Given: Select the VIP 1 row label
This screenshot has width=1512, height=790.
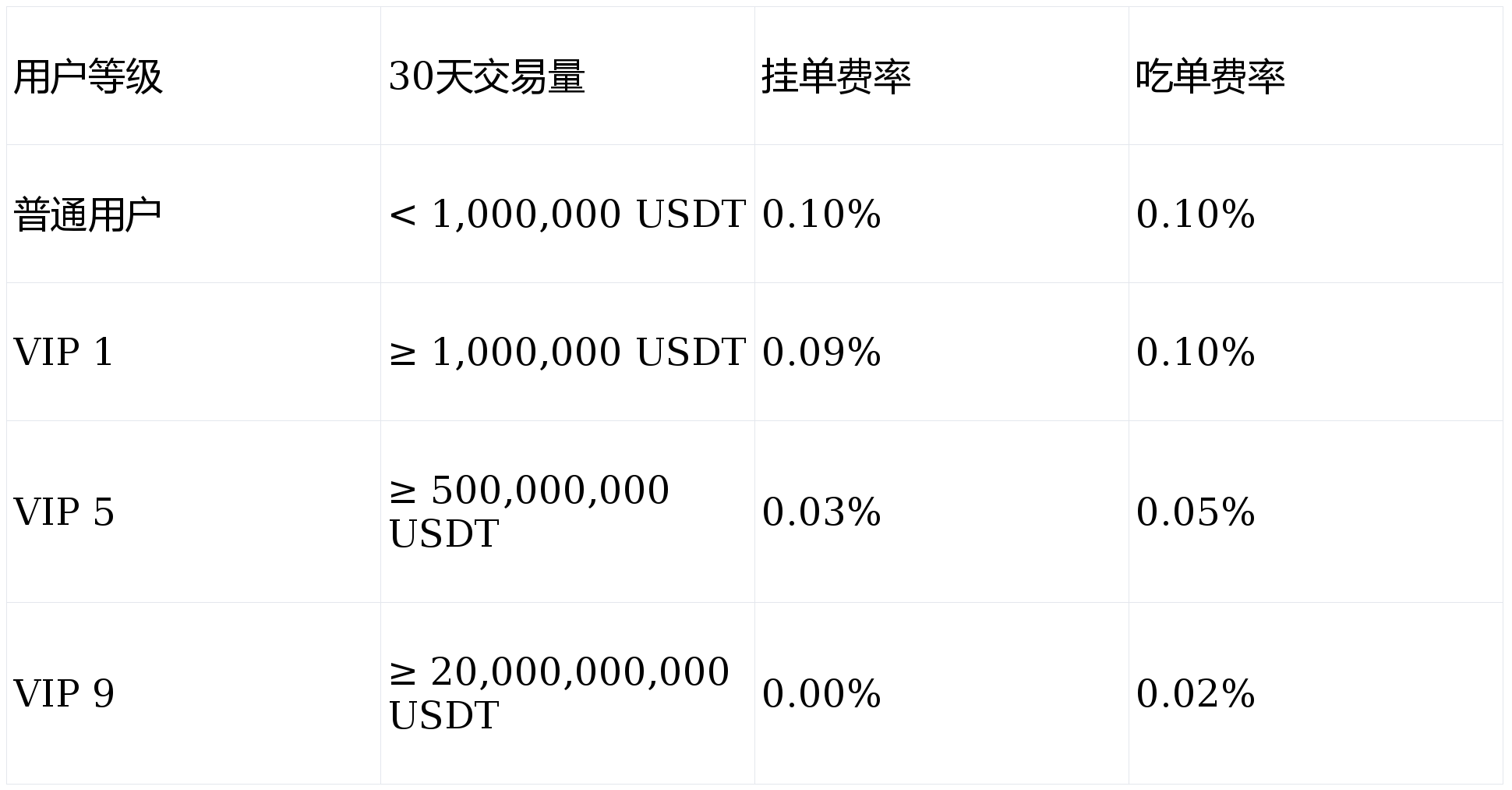Looking at the screenshot, I should pos(64,352).
